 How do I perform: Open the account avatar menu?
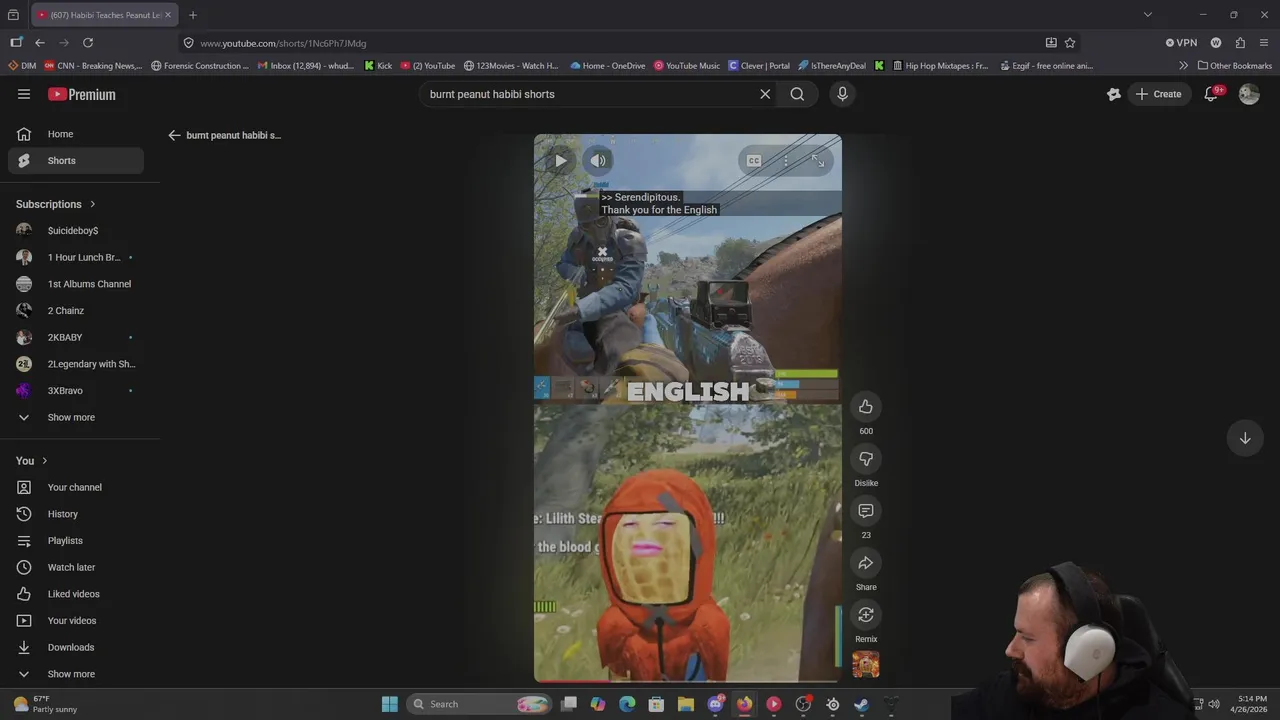click(1249, 94)
